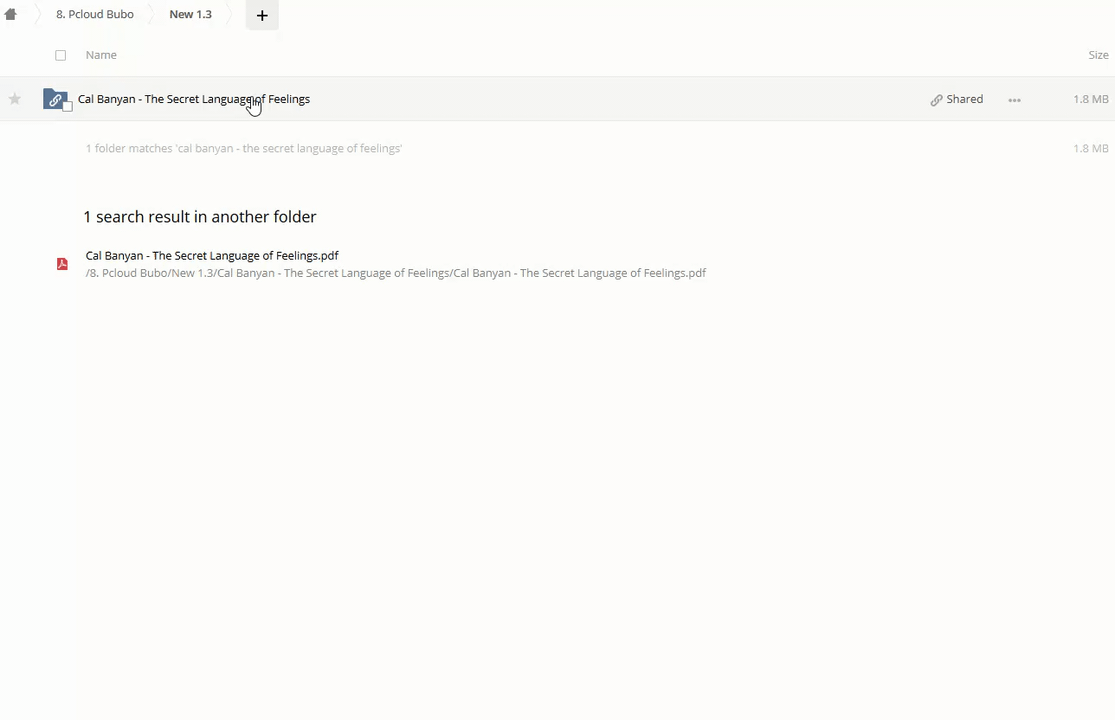
Task: Click the red PDF file icon
Action: click(x=62, y=264)
